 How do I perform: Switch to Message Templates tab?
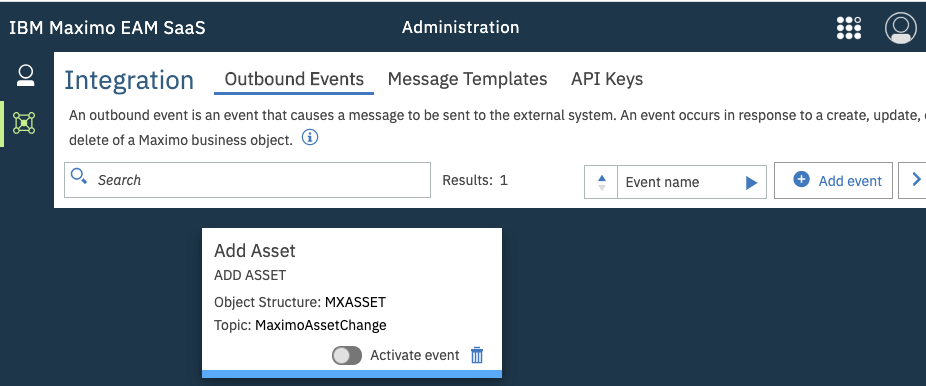click(467, 79)
